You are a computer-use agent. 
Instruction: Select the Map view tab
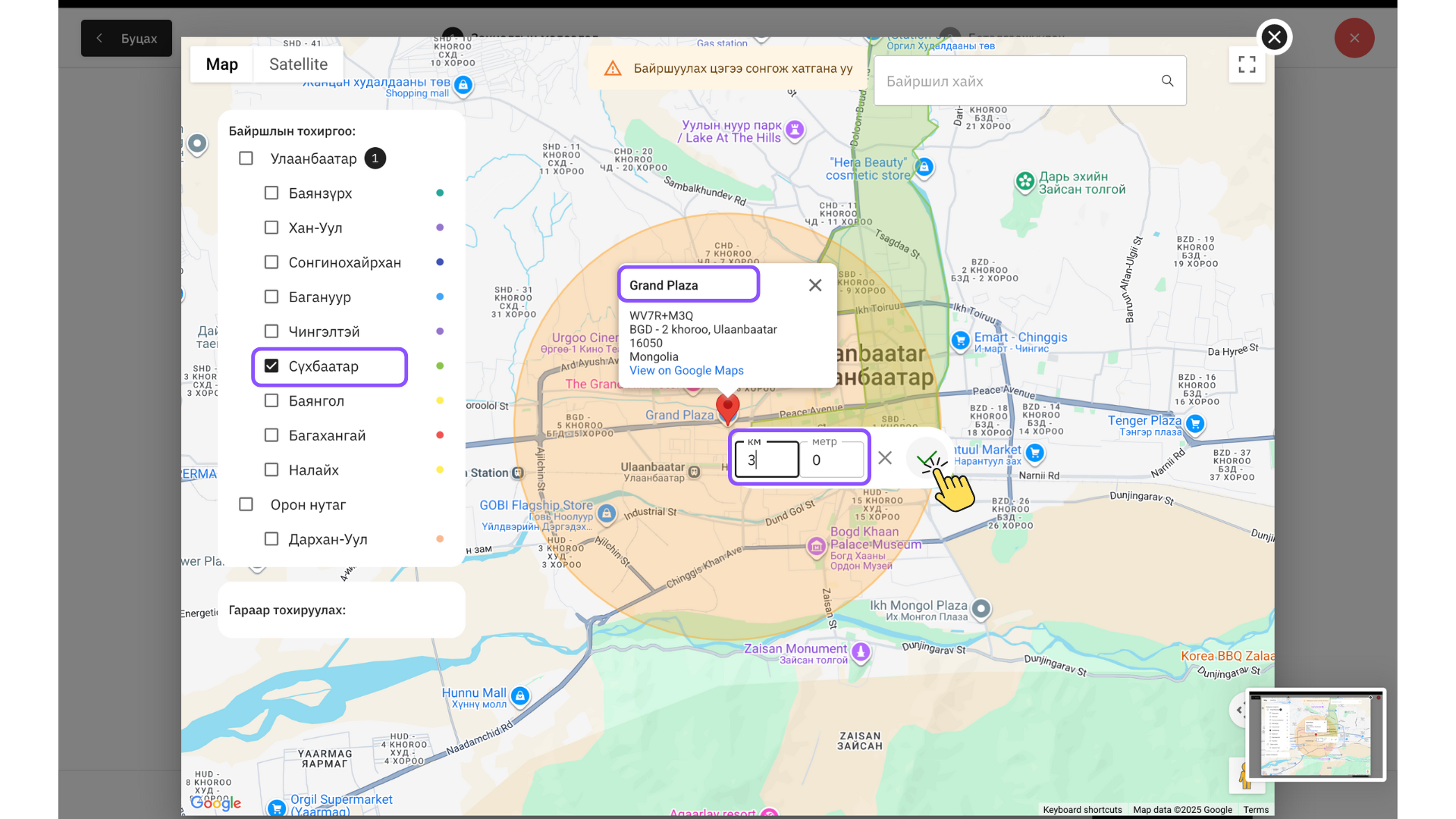point(221,64)
